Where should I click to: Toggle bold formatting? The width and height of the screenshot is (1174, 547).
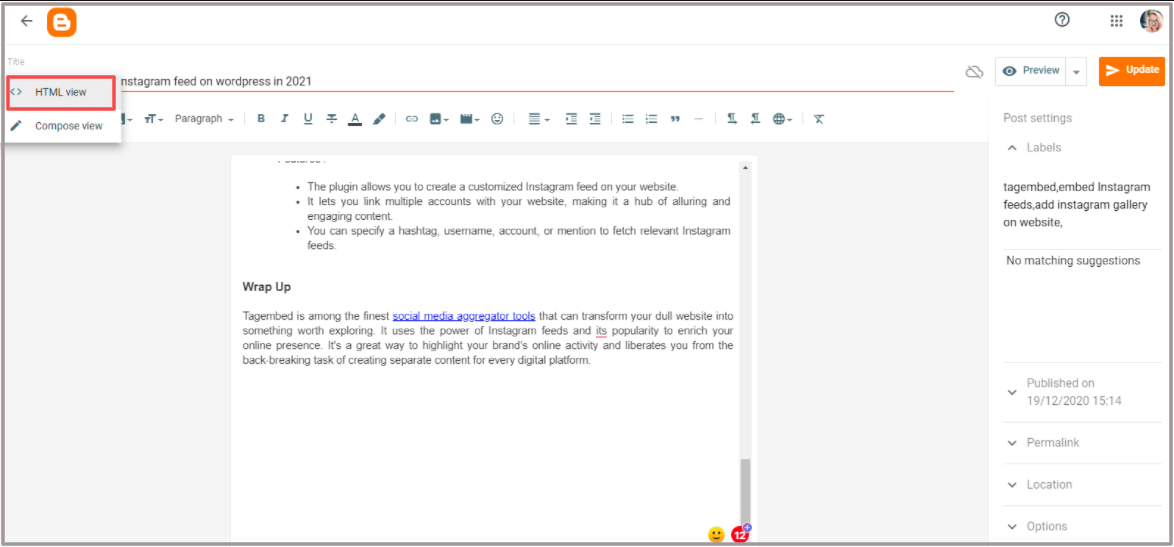point(261,118)
